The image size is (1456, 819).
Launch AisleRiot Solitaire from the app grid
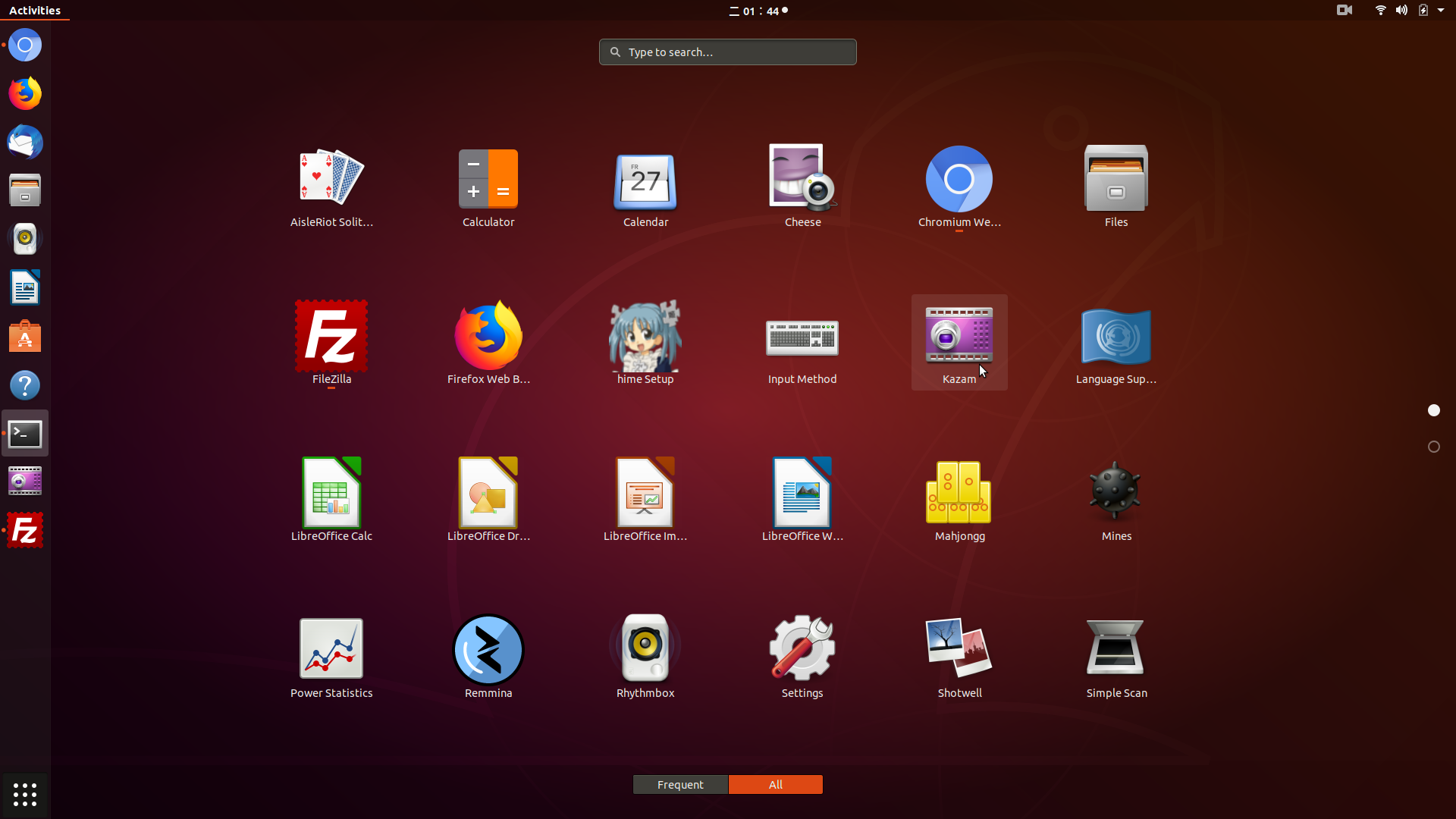331,186
